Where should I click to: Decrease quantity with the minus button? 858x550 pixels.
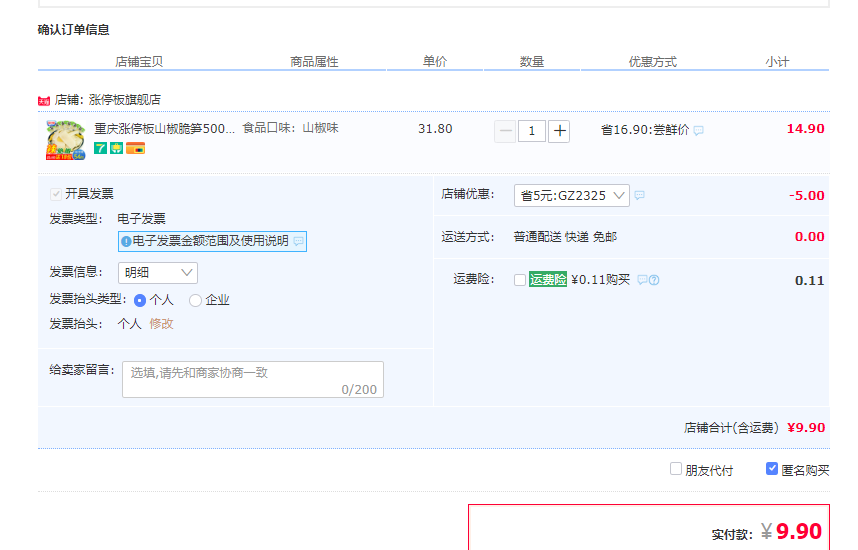(x=505, y=131)
